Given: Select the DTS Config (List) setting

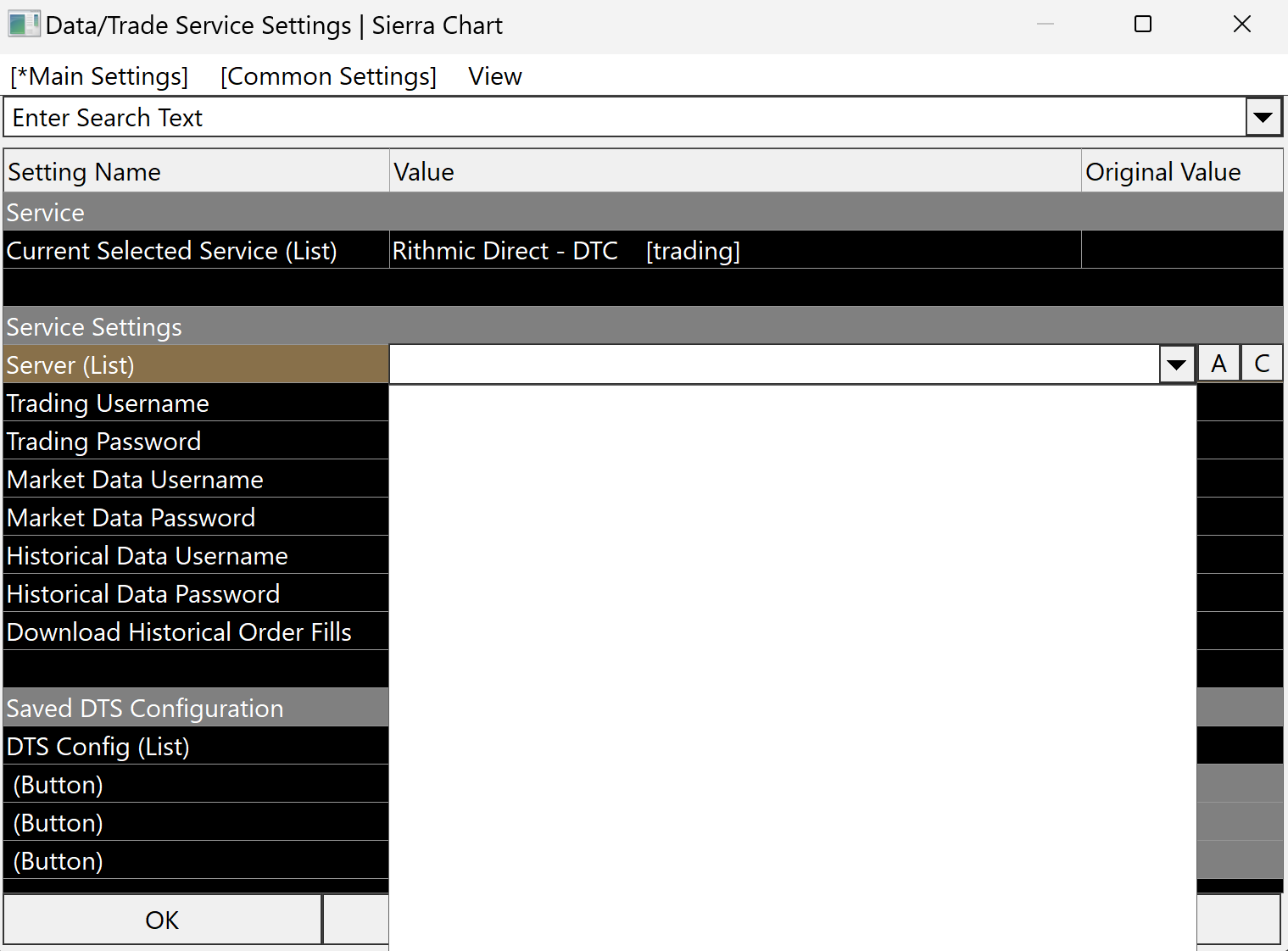Looking at the screenshot, I should pos(196,746).
